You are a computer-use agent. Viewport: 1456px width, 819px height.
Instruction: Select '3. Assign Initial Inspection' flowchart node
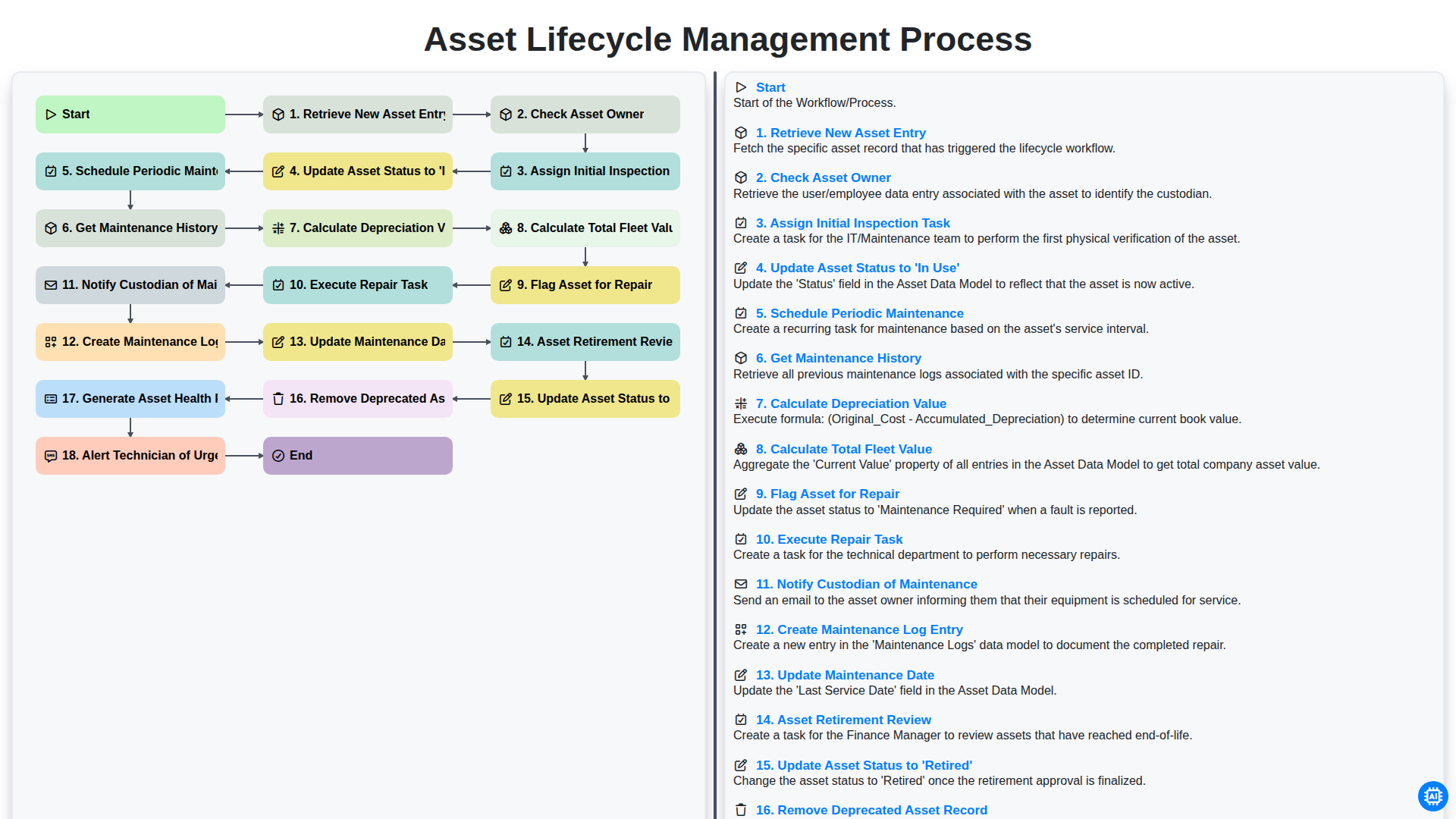click(x=585, y=171)
